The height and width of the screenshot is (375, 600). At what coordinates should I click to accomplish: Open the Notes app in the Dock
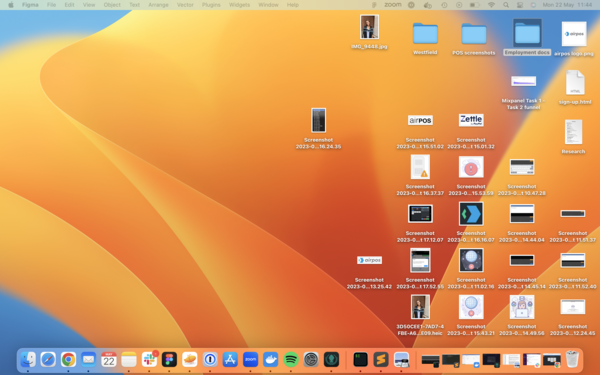tap(129, 359)
